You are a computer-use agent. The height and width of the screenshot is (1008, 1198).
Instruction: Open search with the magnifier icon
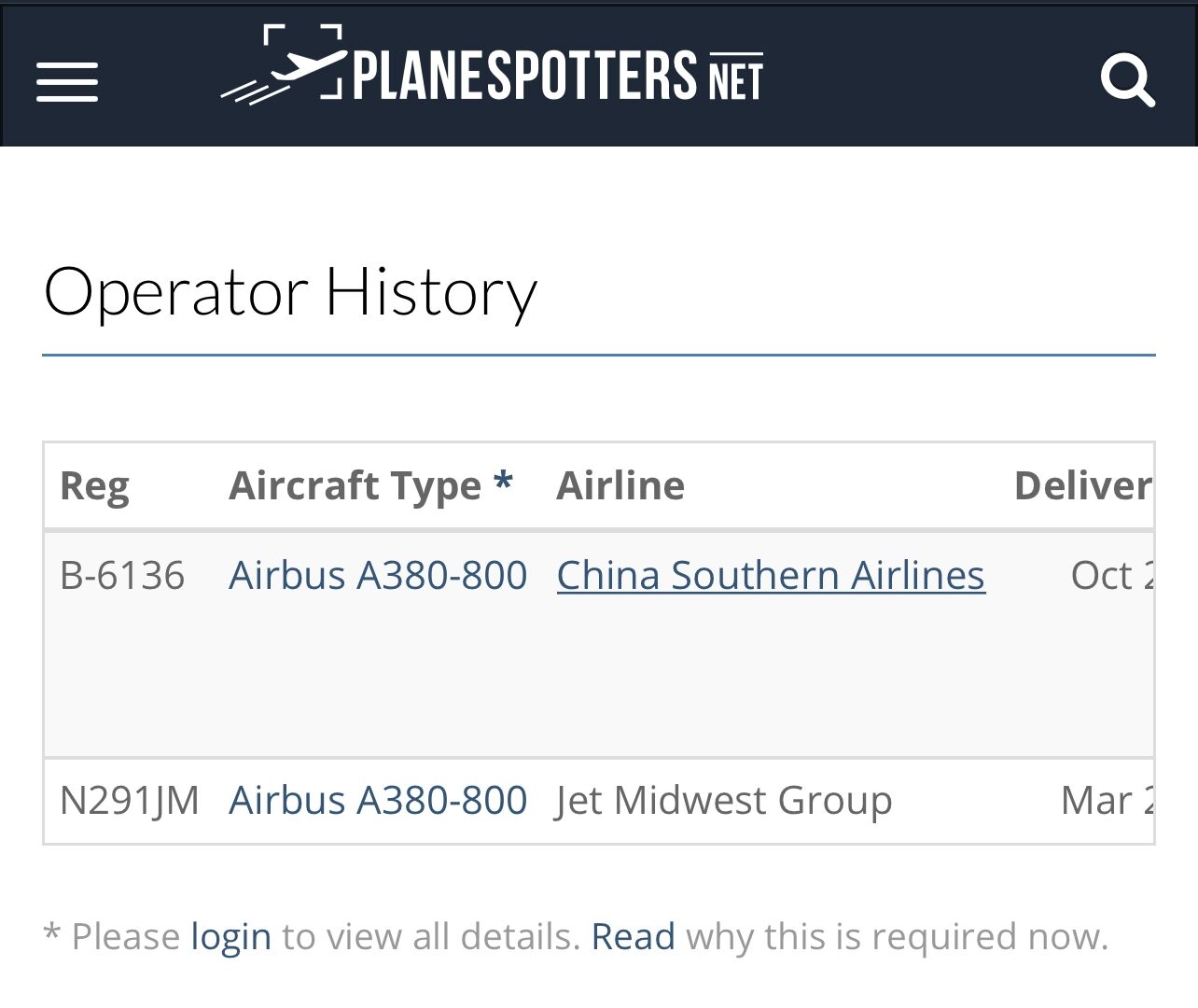click(x=1127, y=80)
